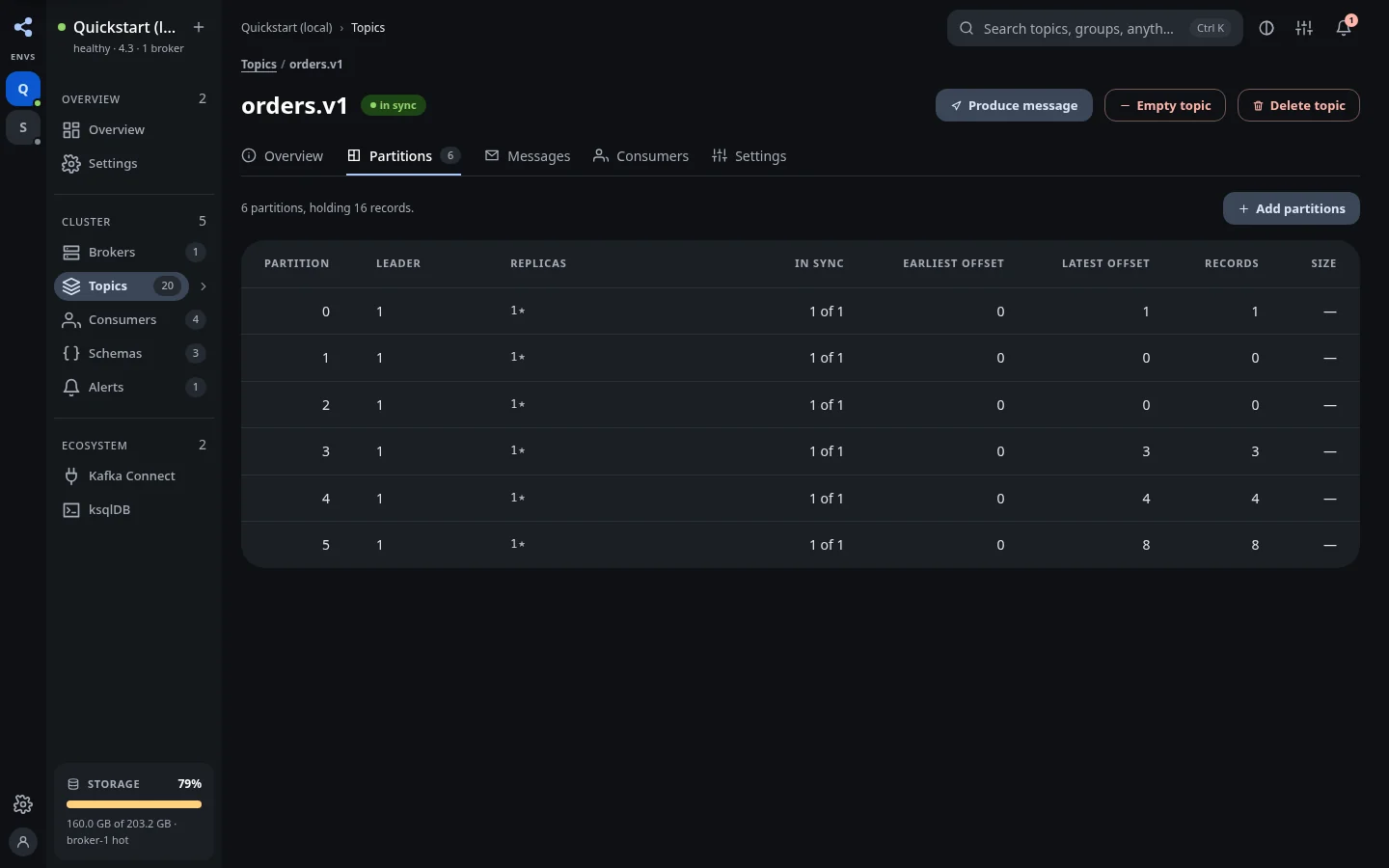Image resolution: width=1389 pixels, height=868 pixels.
Task: Click the Delete topic button
Action: point(1298,105)
